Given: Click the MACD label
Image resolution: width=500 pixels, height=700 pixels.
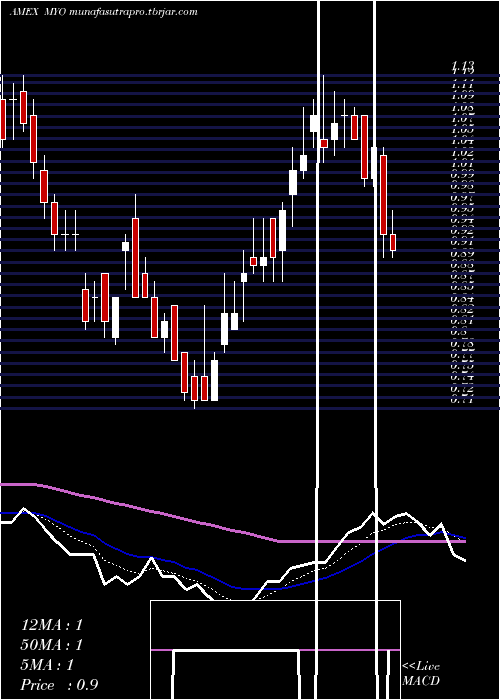Looking at the screenshot, I should click(421, 681).
